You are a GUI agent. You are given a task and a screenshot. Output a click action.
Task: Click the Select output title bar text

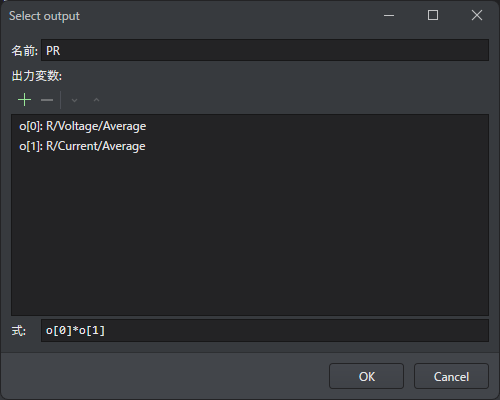44,16
